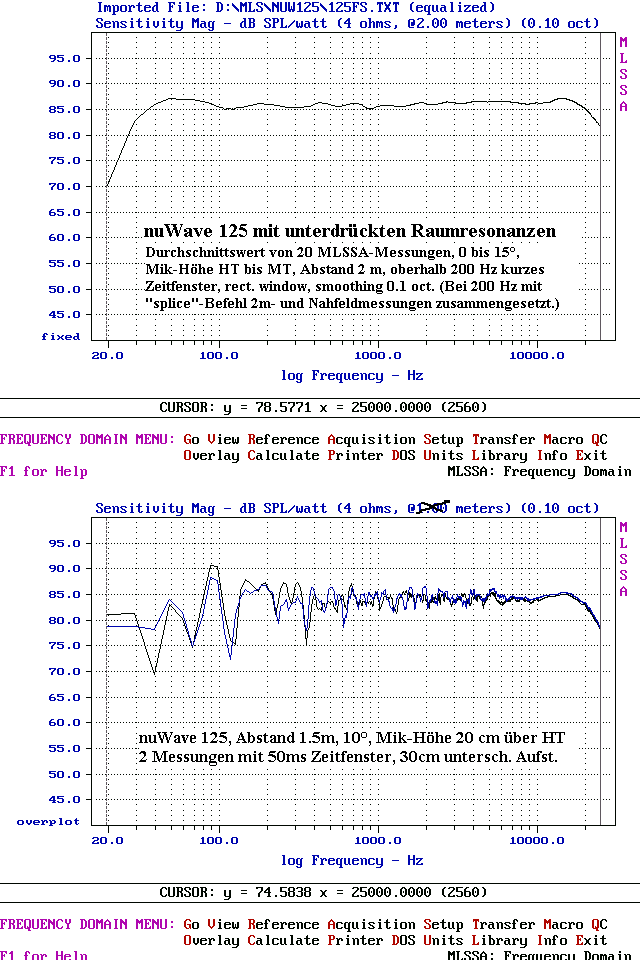
Task: Open Library in the lower menu
Action: click(499, 941)
